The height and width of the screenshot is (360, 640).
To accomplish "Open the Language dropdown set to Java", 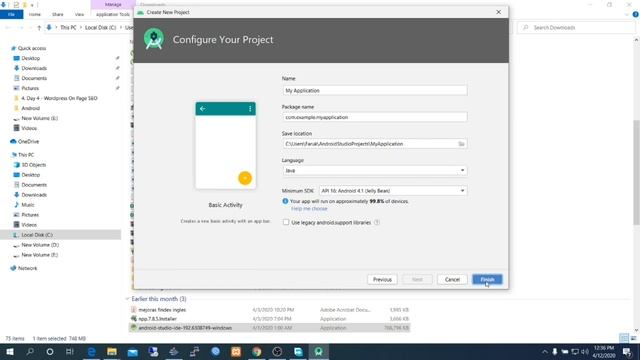I will [x=375, y=170].
